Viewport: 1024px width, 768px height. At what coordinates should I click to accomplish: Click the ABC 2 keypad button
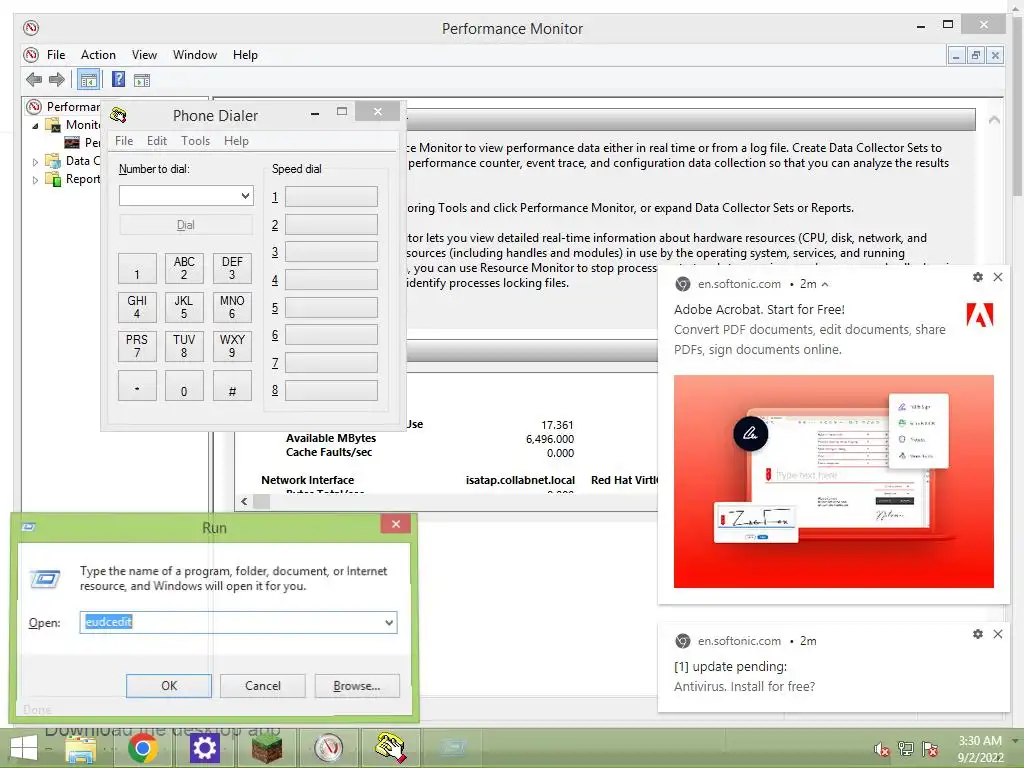[184, 268]
